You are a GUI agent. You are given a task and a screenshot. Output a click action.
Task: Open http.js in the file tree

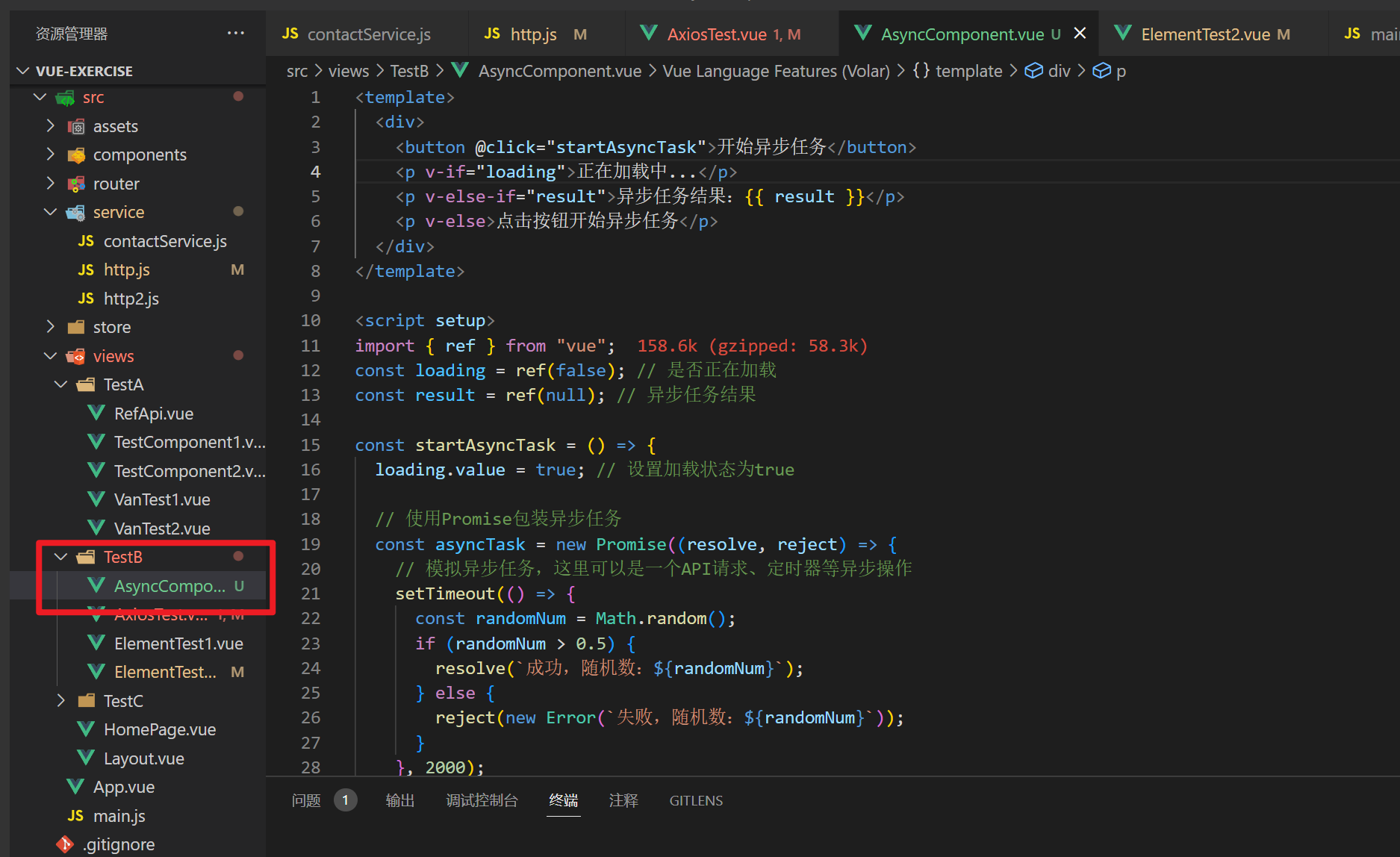click(x=127, y=269)
